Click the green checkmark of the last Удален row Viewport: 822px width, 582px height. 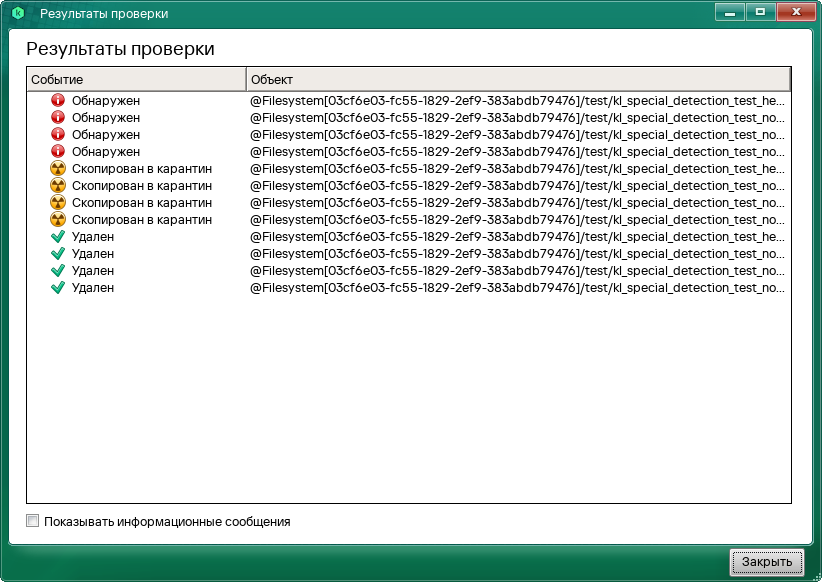[x=57, y=287]
